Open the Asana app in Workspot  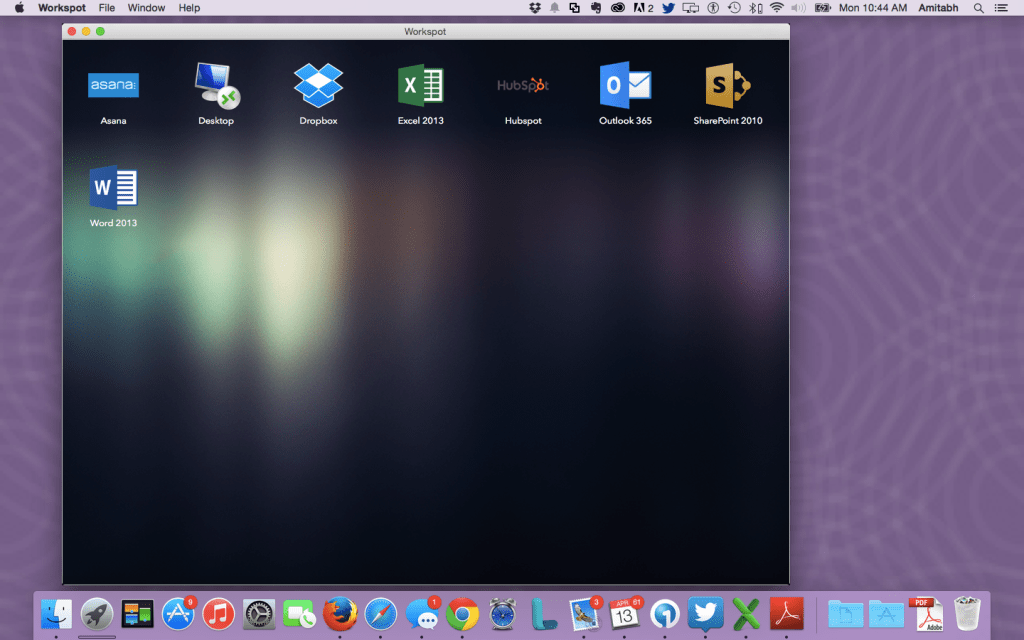tap(113, 86)
